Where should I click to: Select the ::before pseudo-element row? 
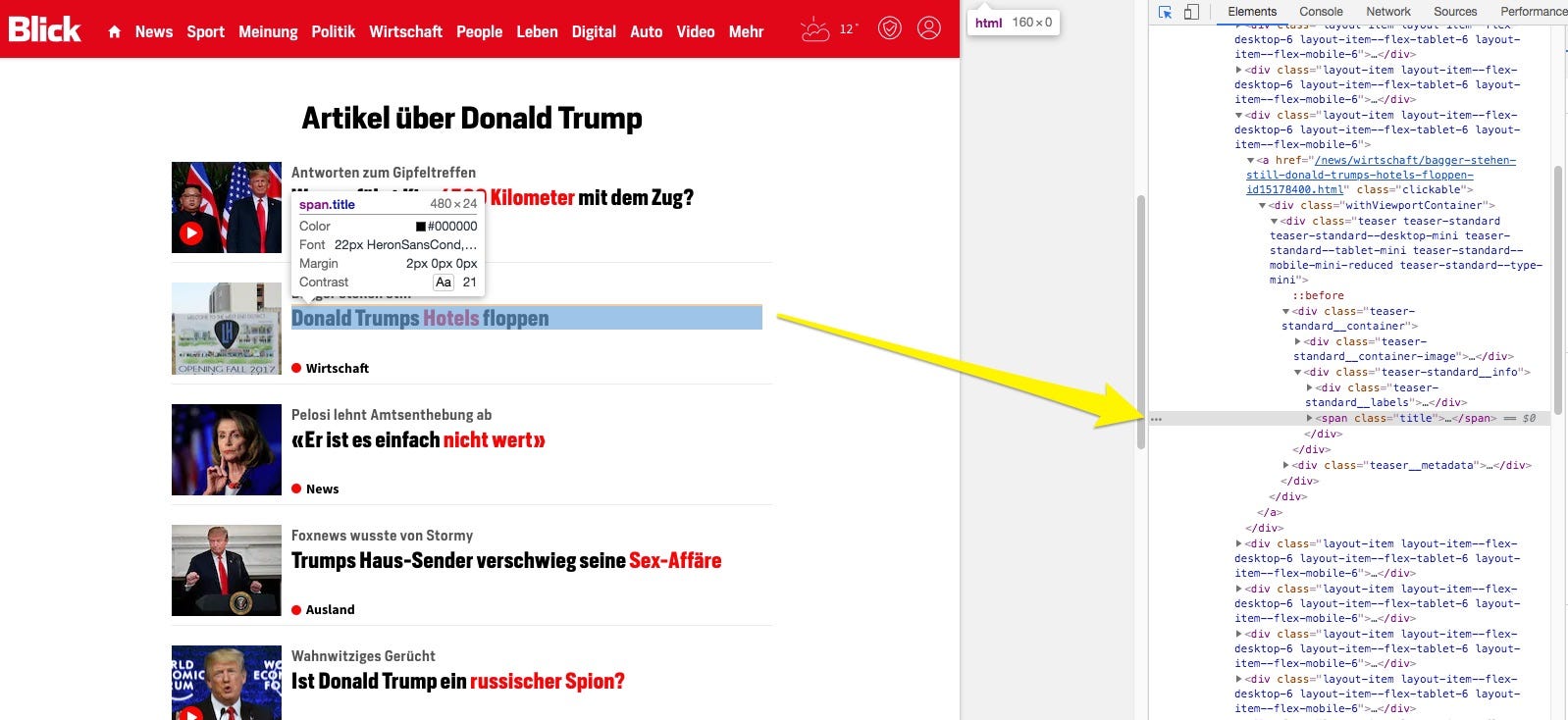click(1318, 295)
